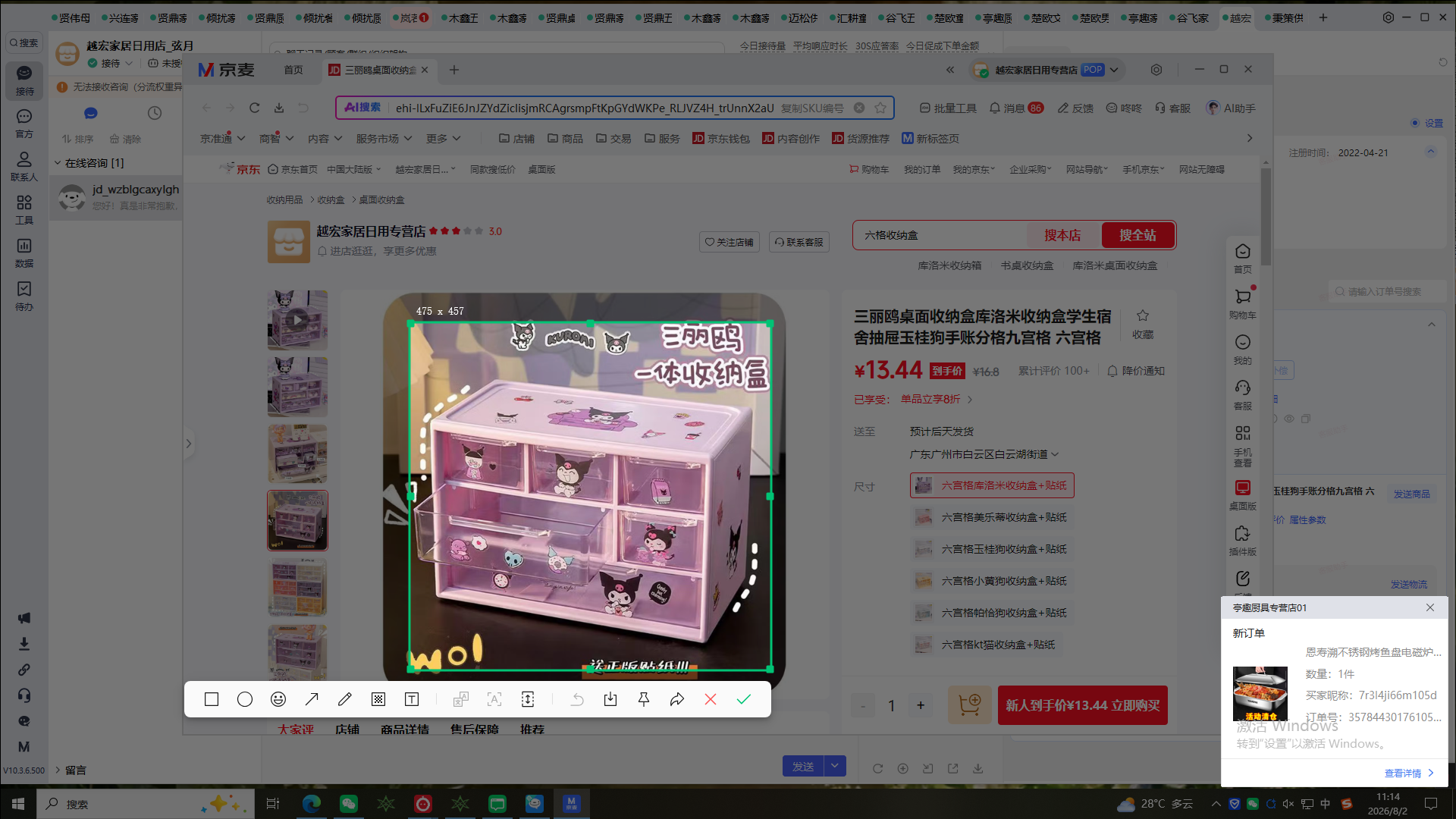This screenshot has width=1456, height=819.
Task: Open the 内容创作 bookmark
Action: tap(791, 139)
